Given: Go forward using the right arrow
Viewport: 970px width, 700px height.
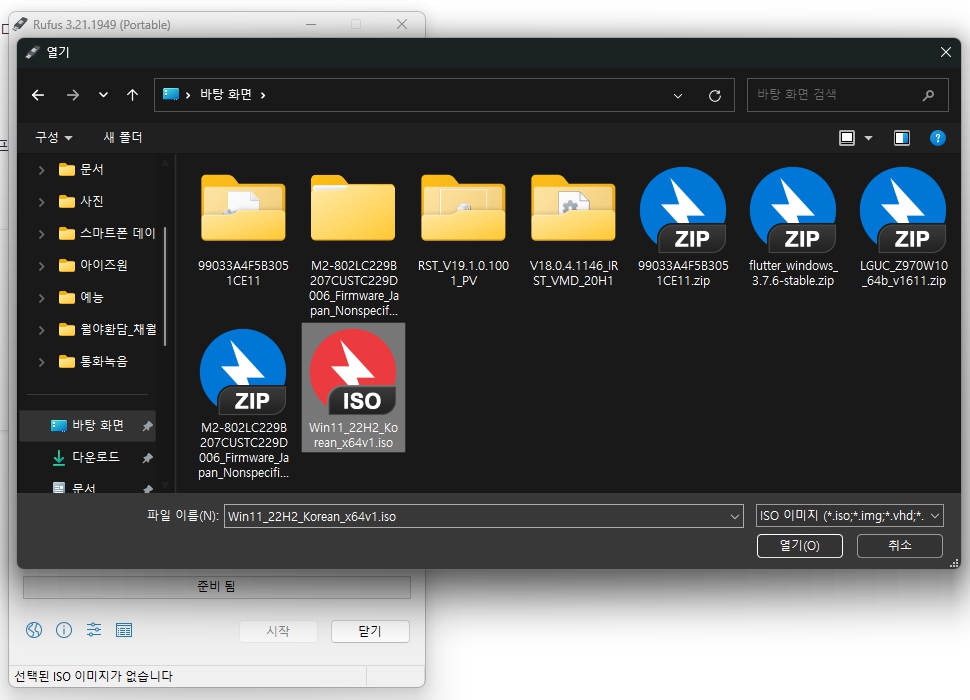Looking at the screenshot, I should pos(72,95).
